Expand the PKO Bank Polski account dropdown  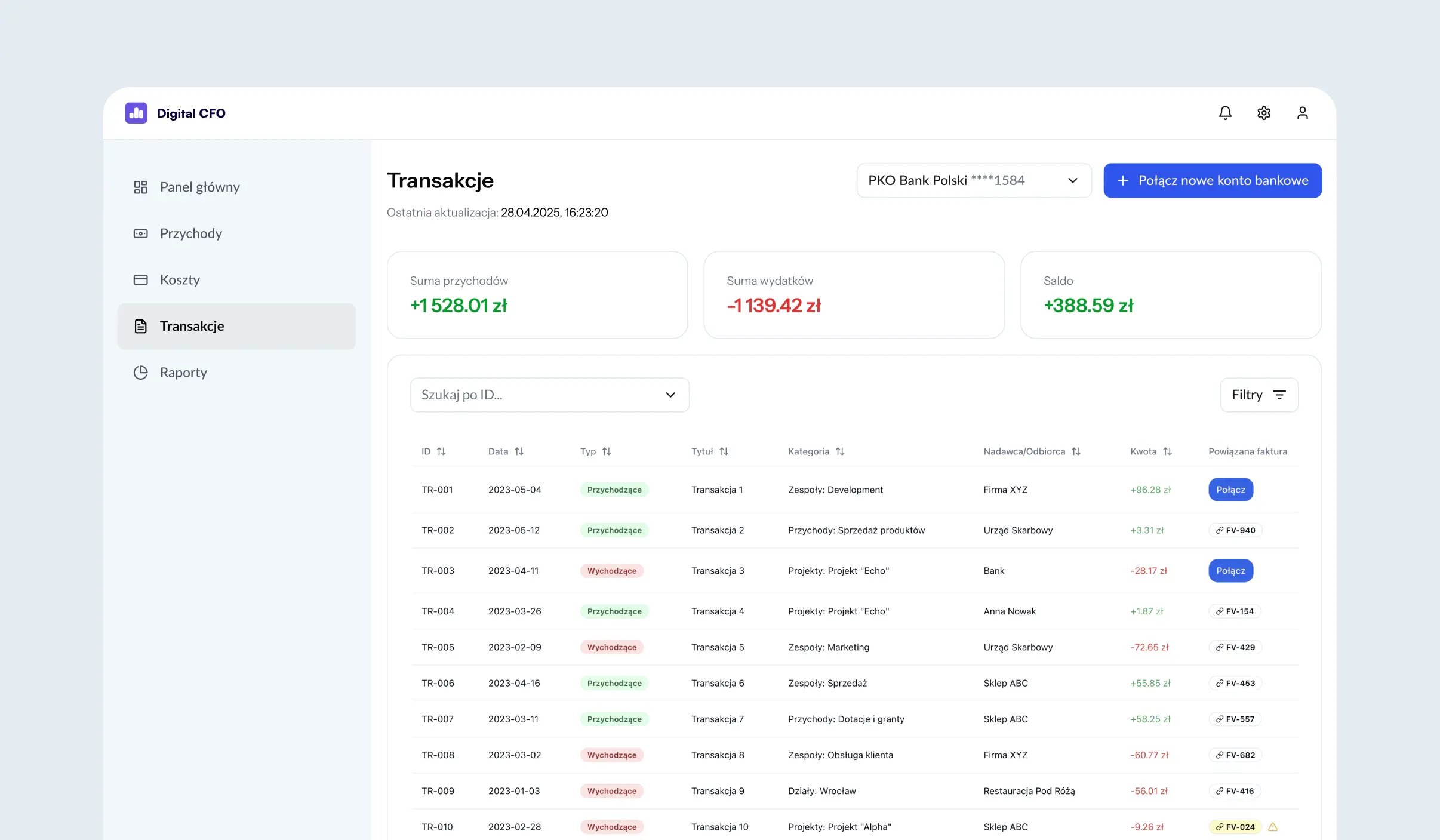[974, 180]
